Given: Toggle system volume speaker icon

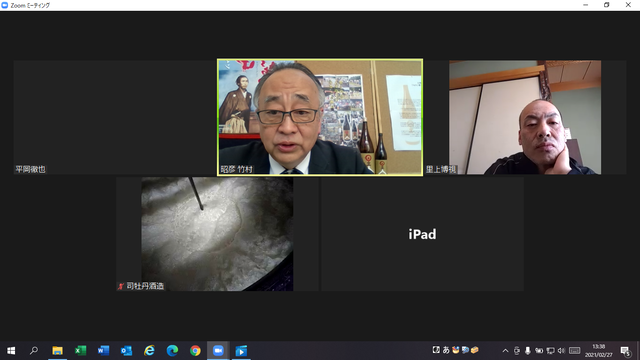Looking at the screenshot, I should 561,351.
